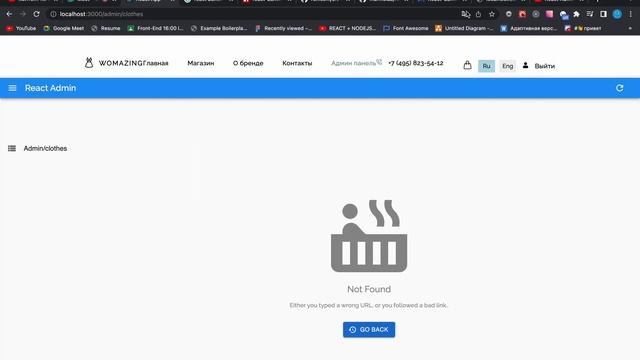Click the refresh icon in React Admin bar
The width and height of the screenshot is (640, 360).
click(x=620, y=88)
